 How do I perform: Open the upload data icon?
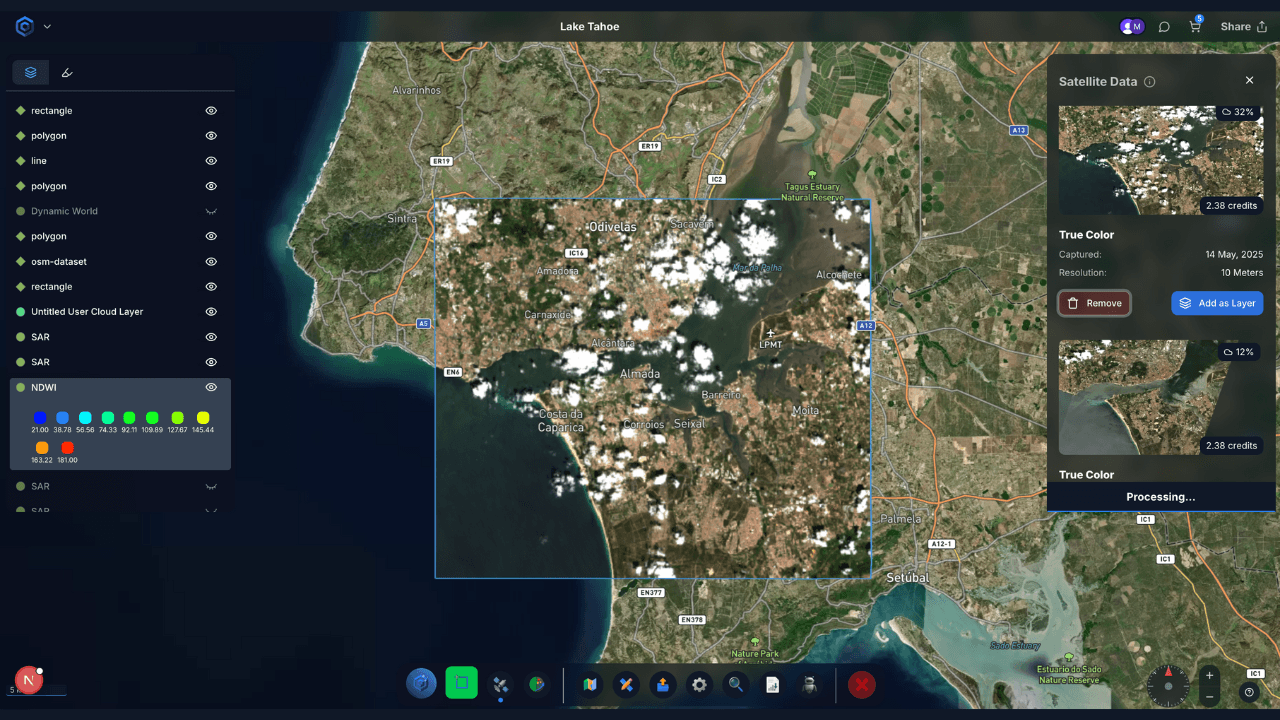[x=662, y=684]
